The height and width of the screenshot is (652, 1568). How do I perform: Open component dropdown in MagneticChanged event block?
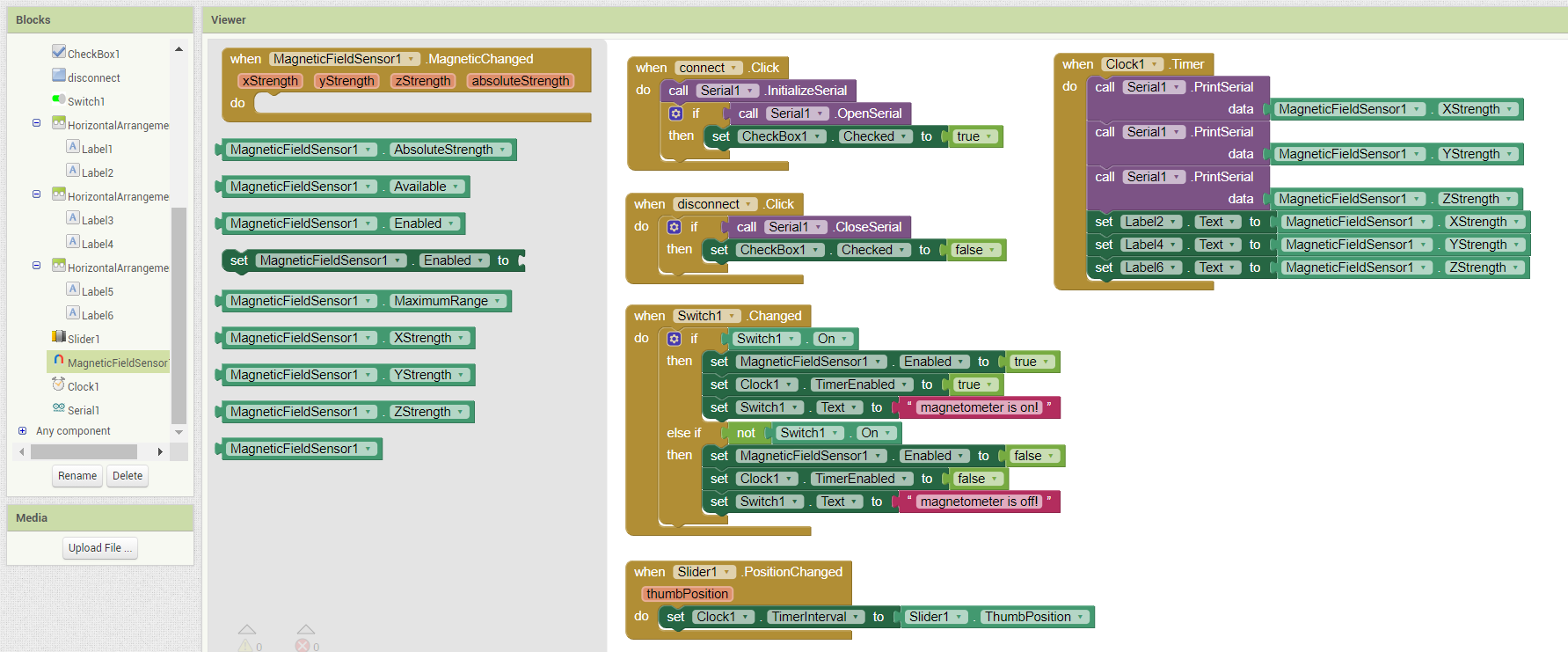pyautogui.click(x=344, y=59)
